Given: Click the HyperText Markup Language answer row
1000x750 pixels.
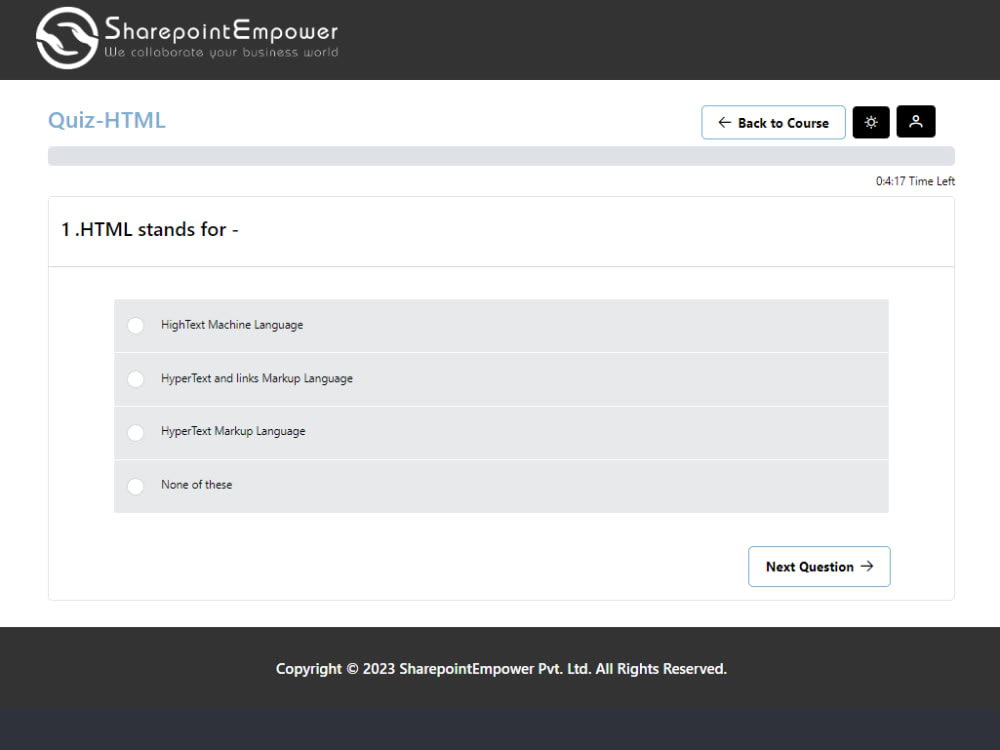Looking at the screenshot, I should click(x=500, y=432).
